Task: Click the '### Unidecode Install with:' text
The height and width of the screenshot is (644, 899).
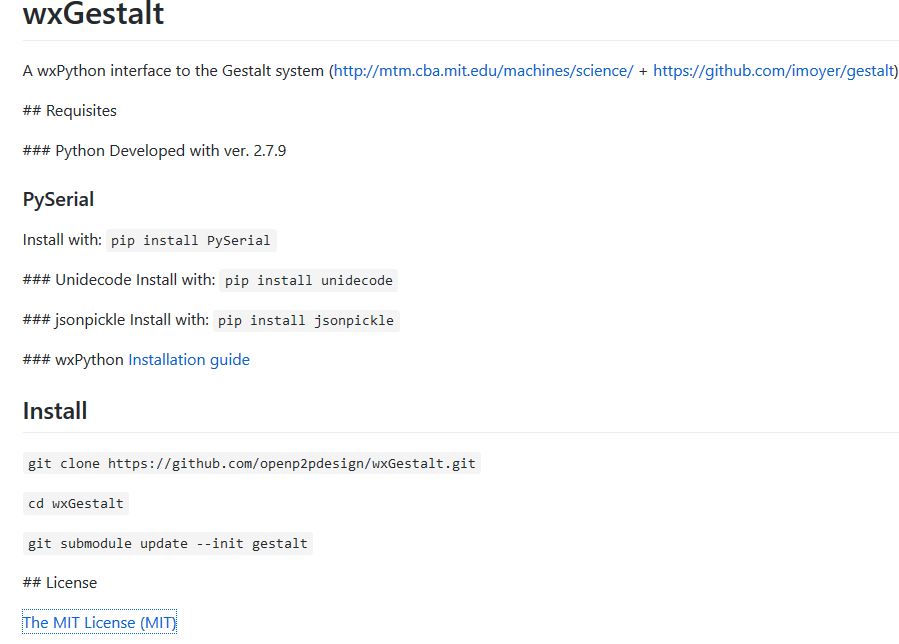Action: coord(119,280)
